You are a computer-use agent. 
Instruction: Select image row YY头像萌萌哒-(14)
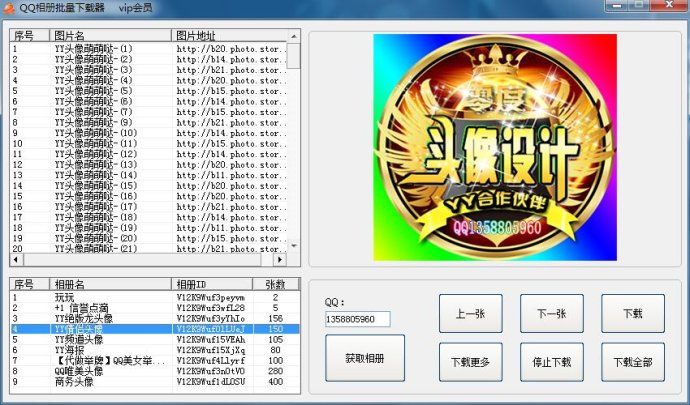click(x=149, y=176)
